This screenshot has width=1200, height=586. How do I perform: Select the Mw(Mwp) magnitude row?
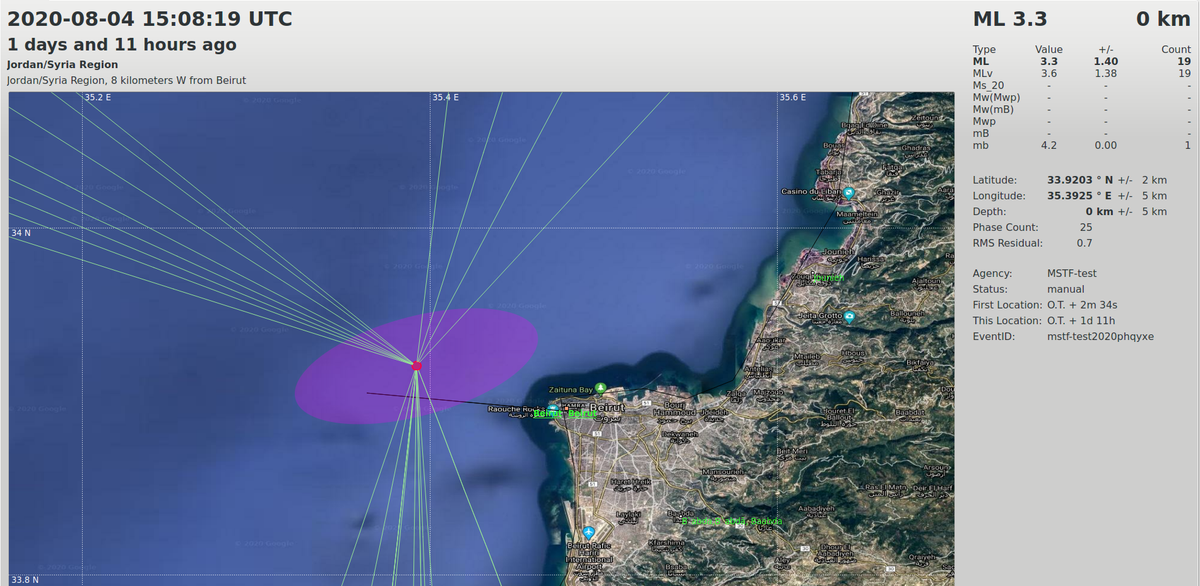click(x=1082, y=97)
